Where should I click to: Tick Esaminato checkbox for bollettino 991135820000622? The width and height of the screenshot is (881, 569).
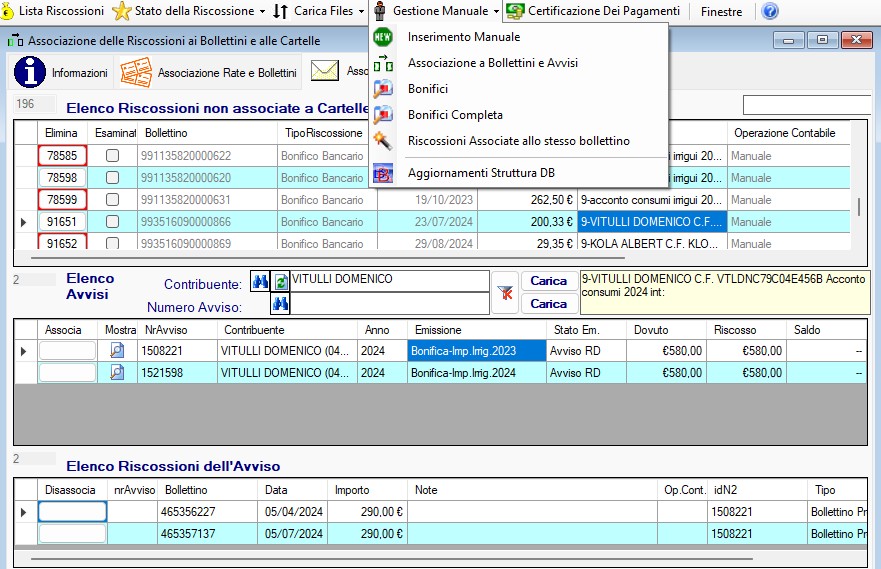[x=112, y=156]
